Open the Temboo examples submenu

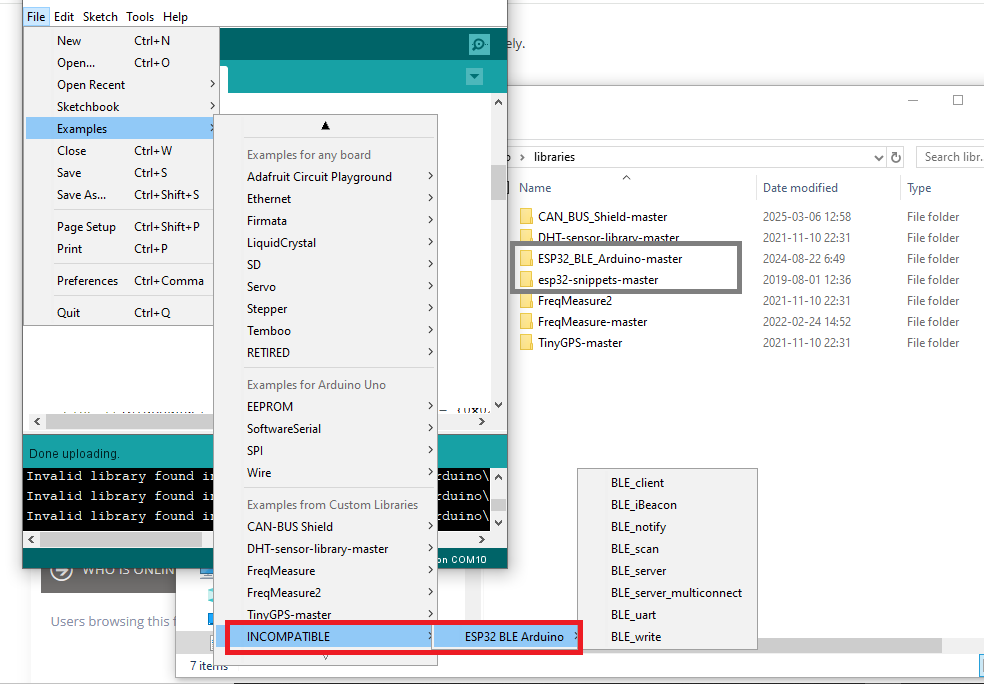[x=326, y=331]
